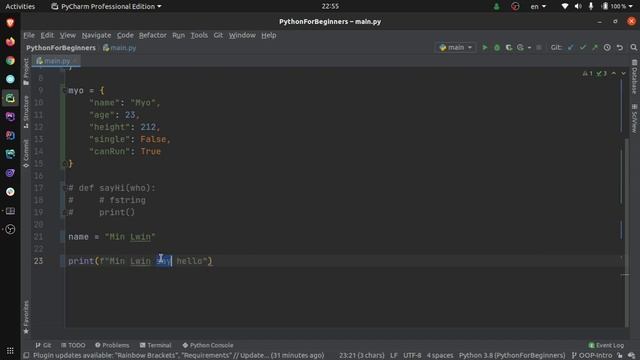Open the en keyboard layout dropdown
Image resolution: width=640 pixels, height=360 pixels.
click(538, 6)
